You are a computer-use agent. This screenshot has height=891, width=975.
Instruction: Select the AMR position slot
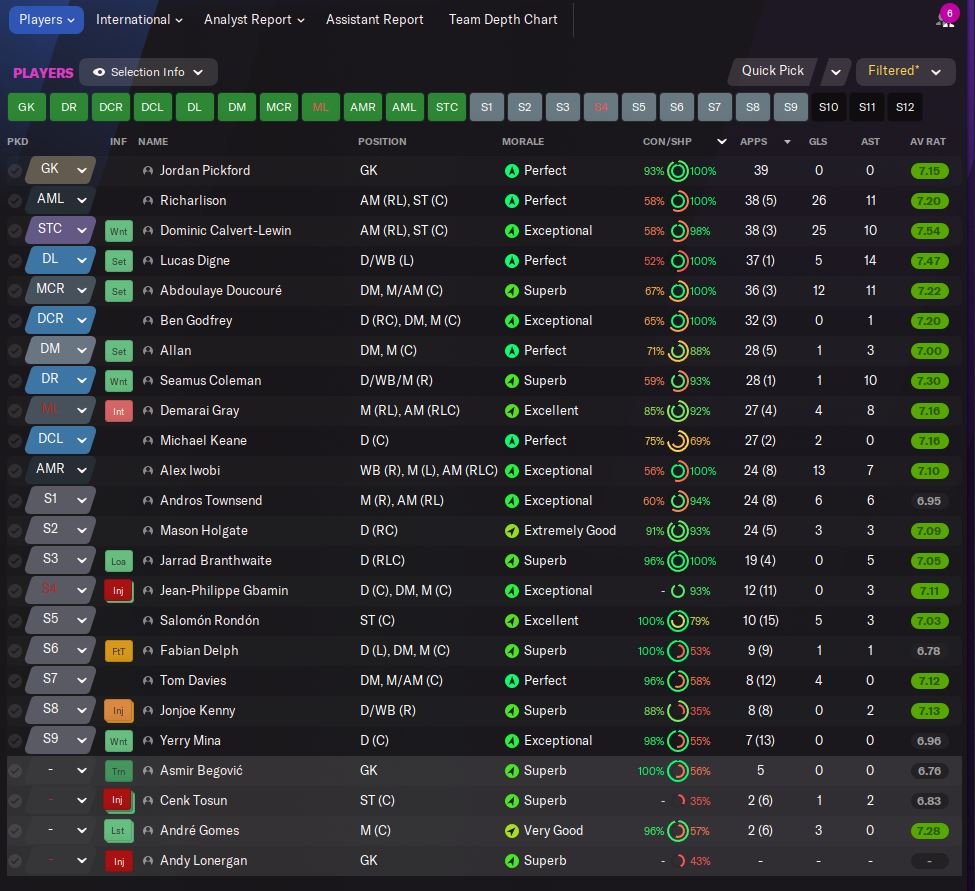click(363, 107)
